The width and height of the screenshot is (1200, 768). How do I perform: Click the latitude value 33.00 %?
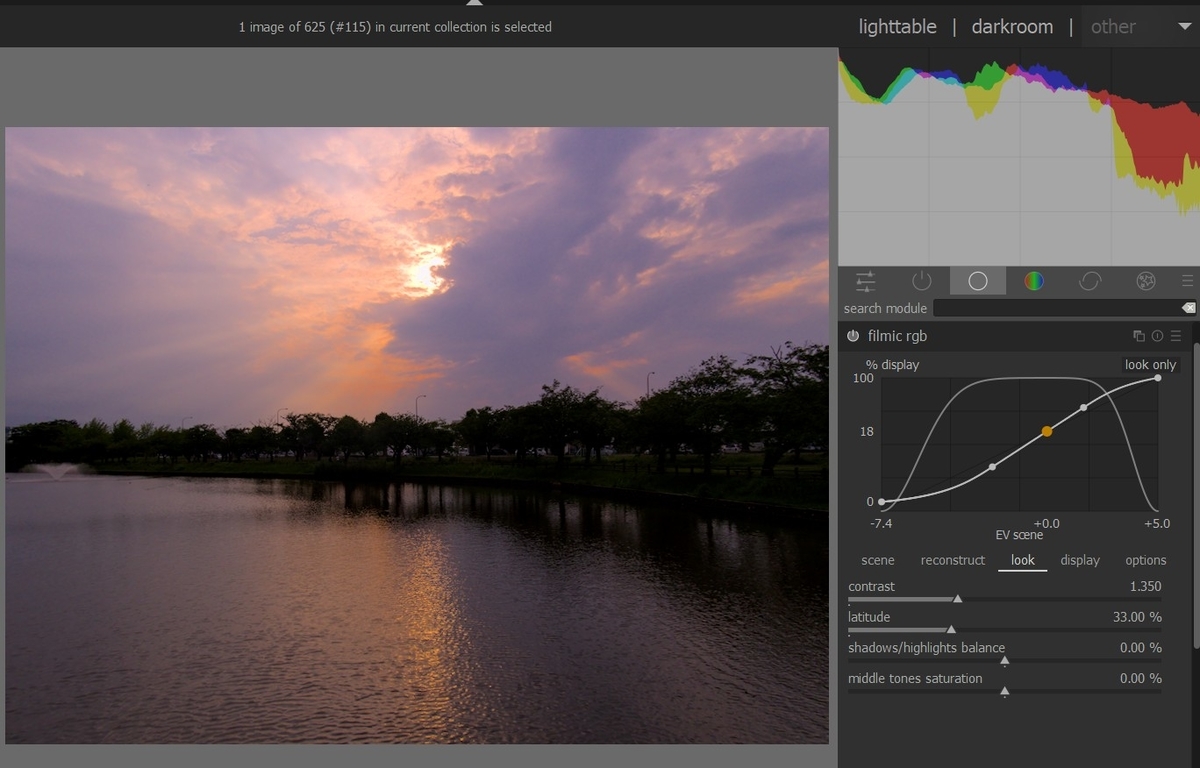1137,618
